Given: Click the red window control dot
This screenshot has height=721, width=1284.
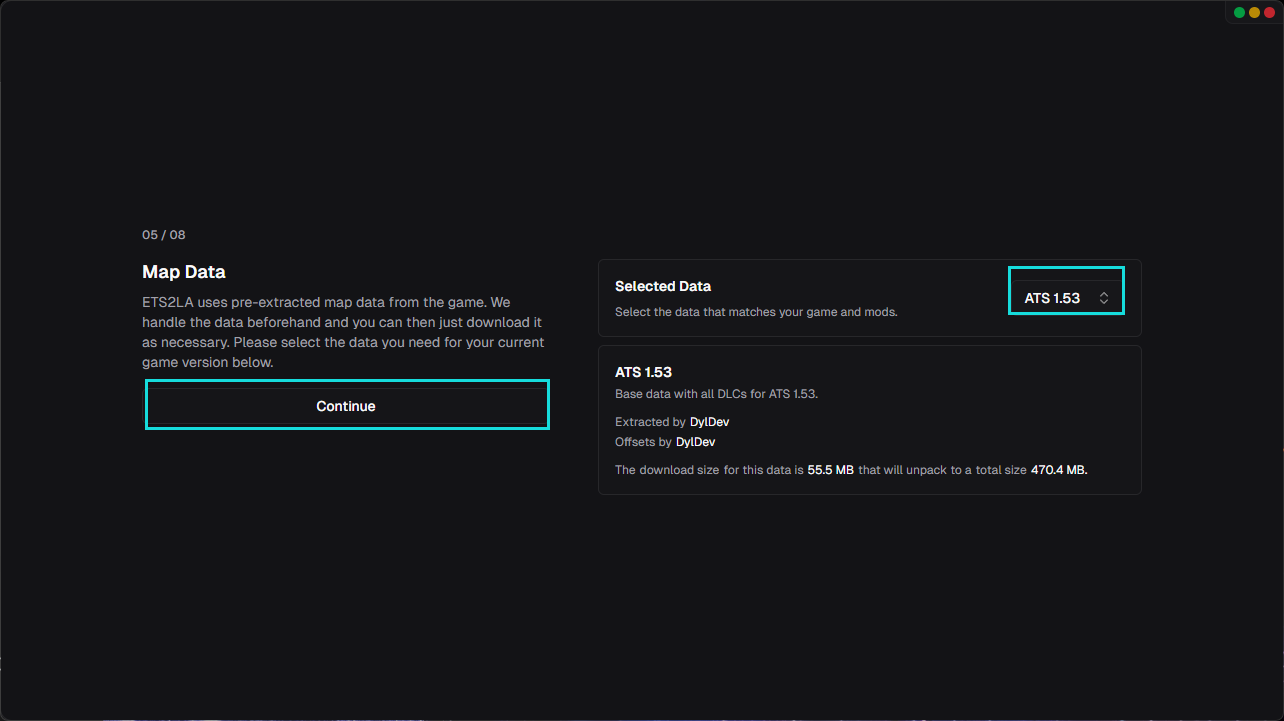Looking at the screenshot, I should 1269,13.
